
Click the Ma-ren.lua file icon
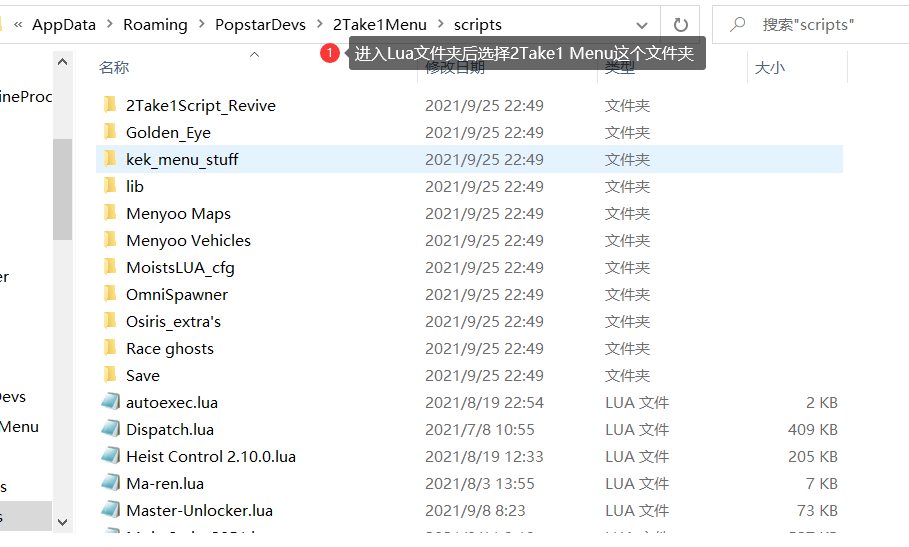click(110, 483)
